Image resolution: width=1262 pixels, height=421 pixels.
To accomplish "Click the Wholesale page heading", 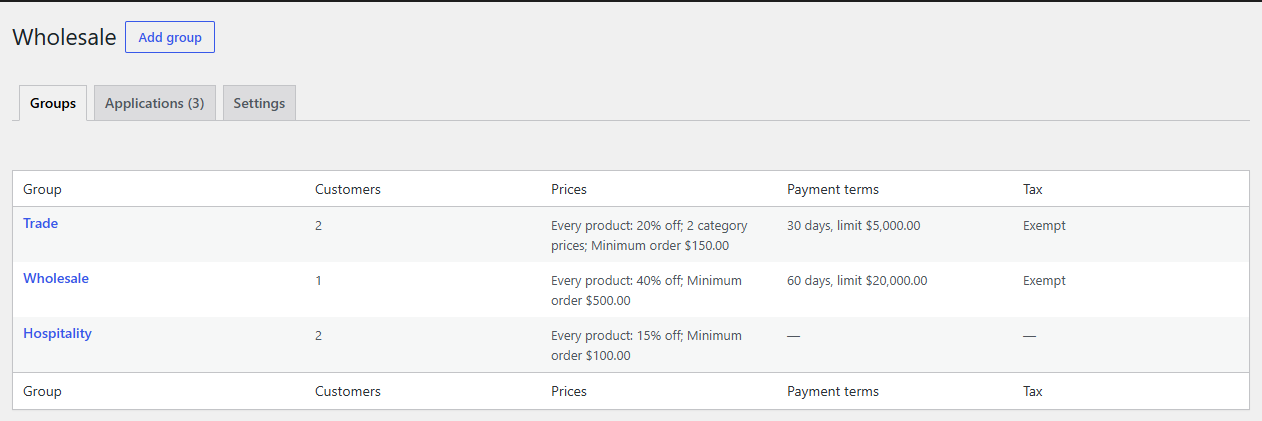I will pyautogui.click(x=64, y=37).
